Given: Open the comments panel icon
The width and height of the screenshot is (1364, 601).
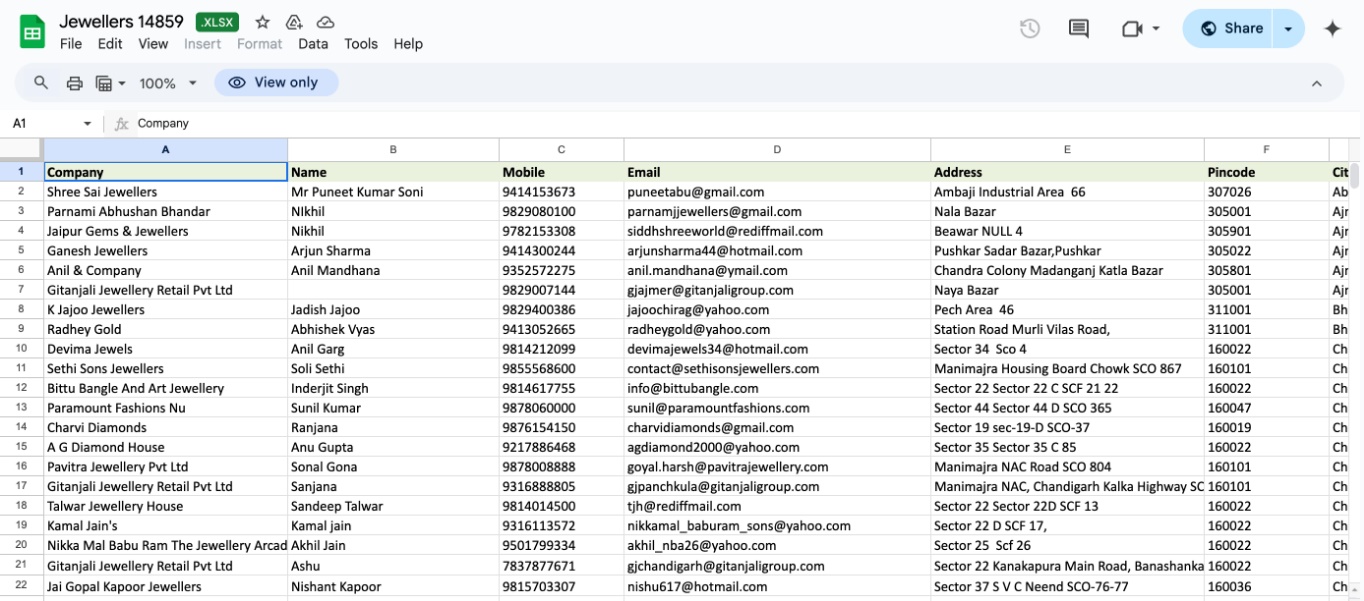Looking at the screenshot, I should pyautogui.click(x=1079, y=29).
